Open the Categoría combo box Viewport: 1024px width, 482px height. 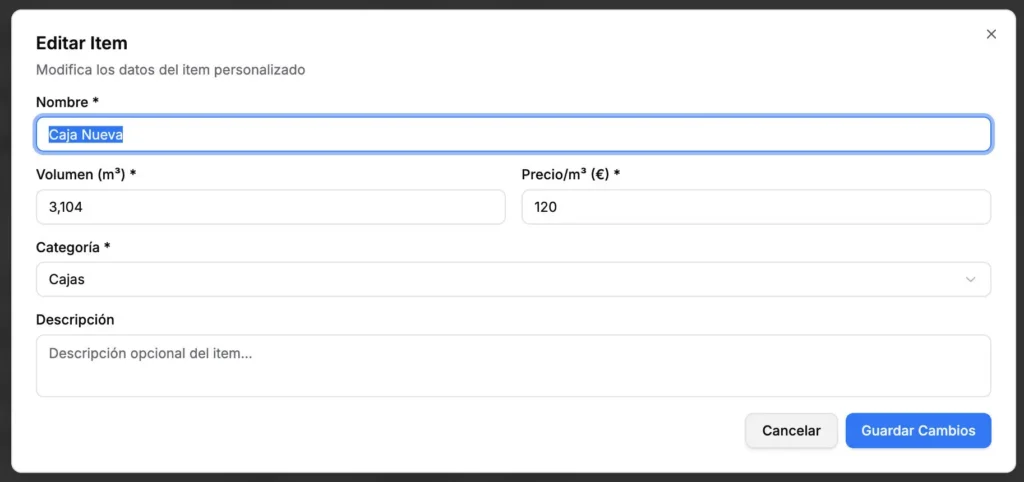[513, 279]
